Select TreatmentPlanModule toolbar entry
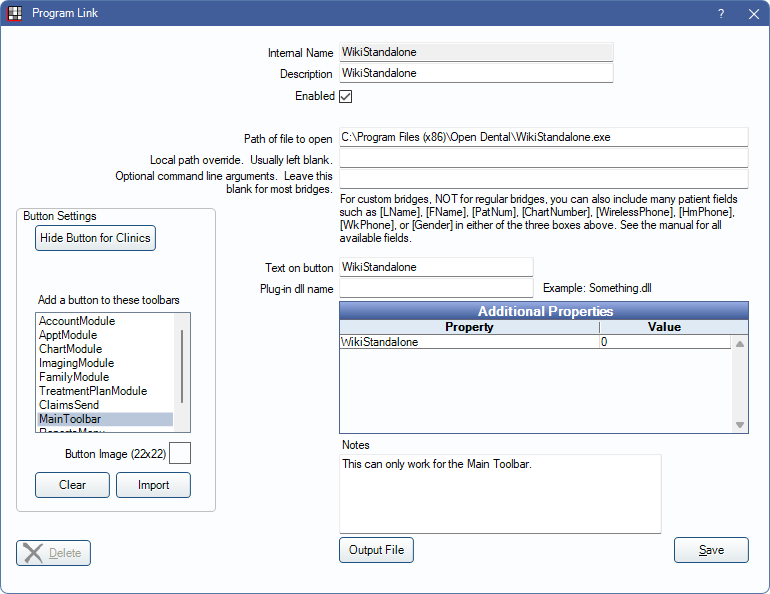Screen dimensions: 770x594 [93, 391]
